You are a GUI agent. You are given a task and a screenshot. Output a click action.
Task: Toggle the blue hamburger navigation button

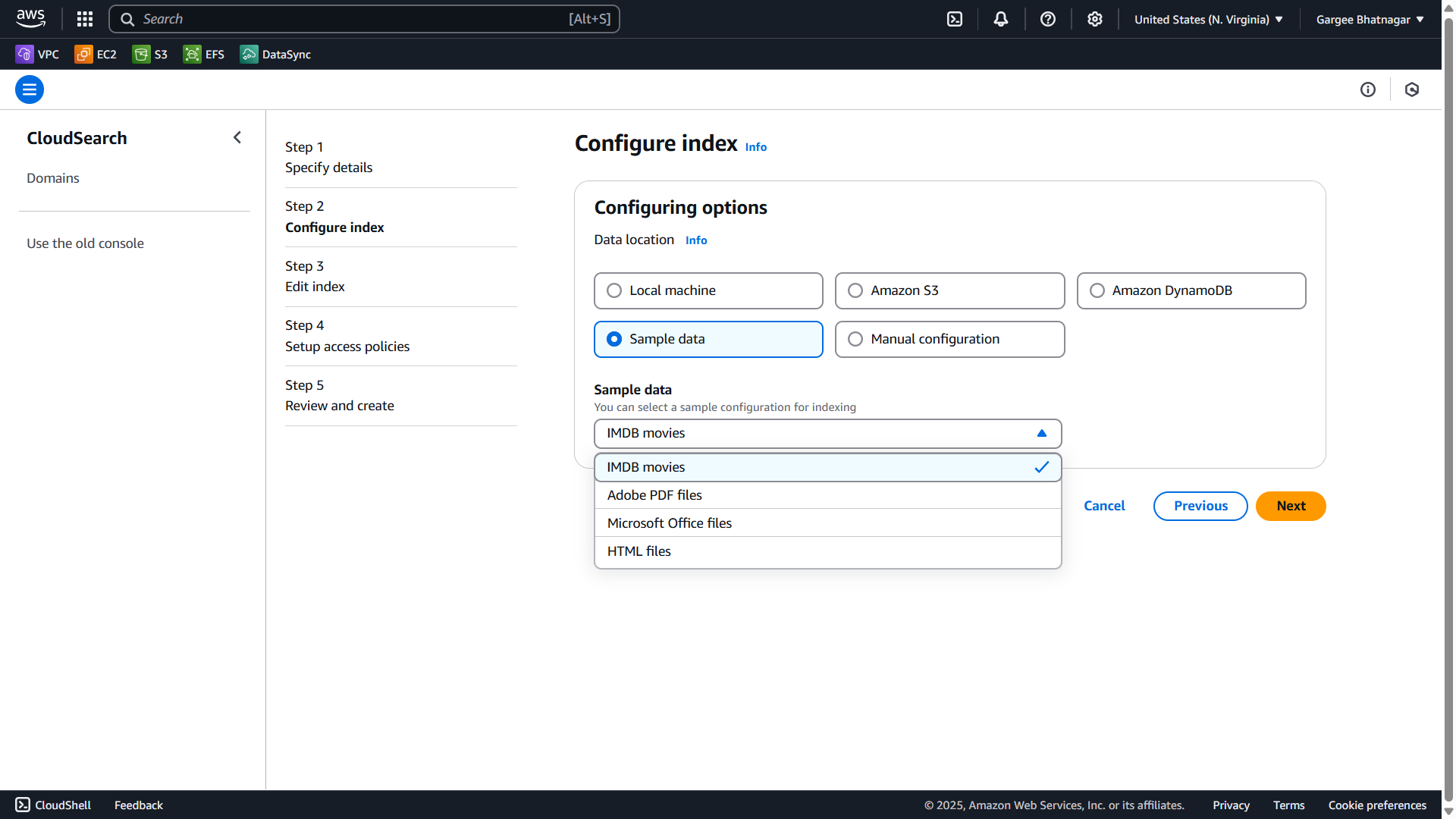coord(30,89)
